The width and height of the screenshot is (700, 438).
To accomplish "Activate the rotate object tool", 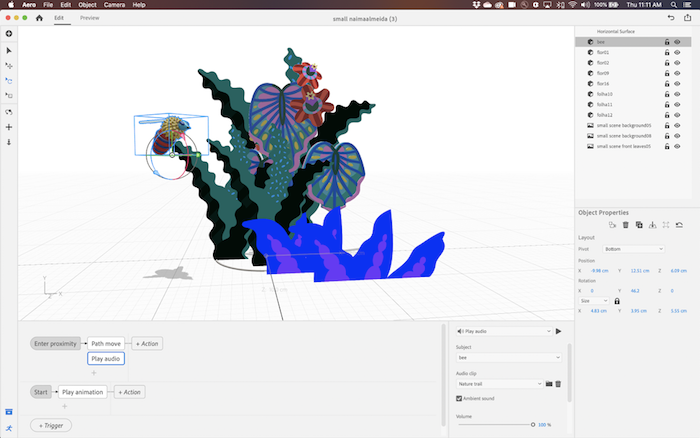I will click(x=9, y=81).
